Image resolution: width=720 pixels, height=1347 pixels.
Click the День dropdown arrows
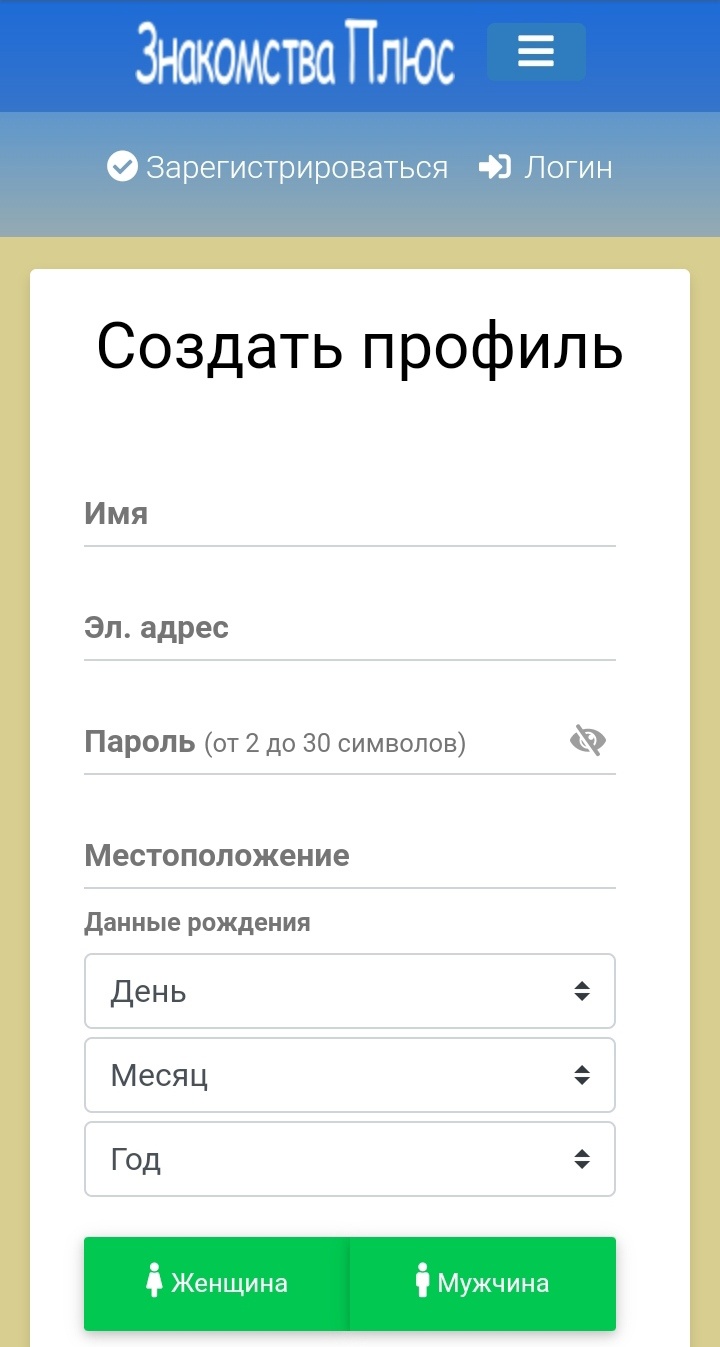tap(582, 991)
